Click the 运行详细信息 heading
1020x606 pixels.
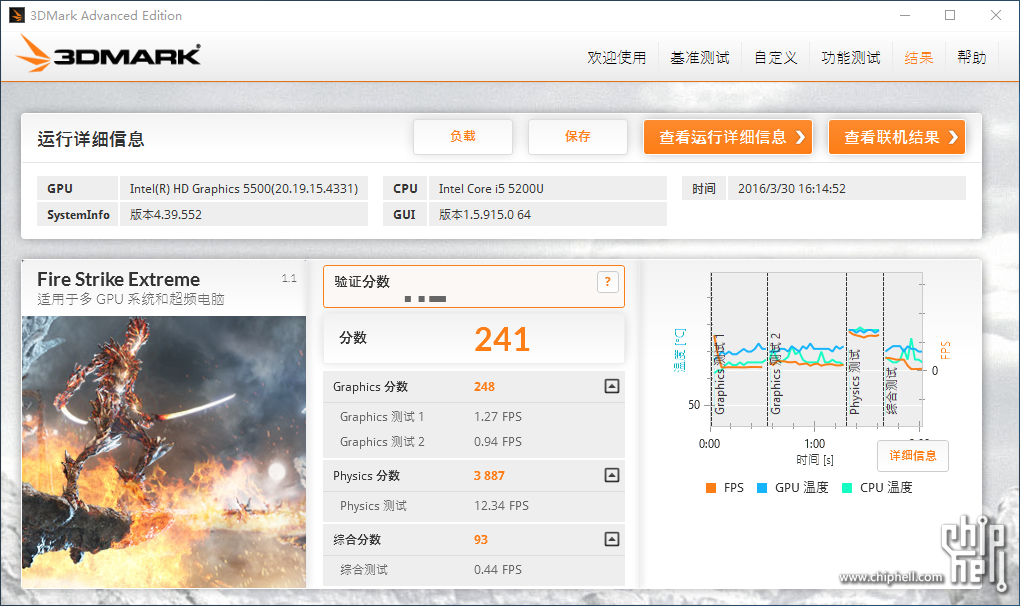pyautogui.click(x=90, y=138)
